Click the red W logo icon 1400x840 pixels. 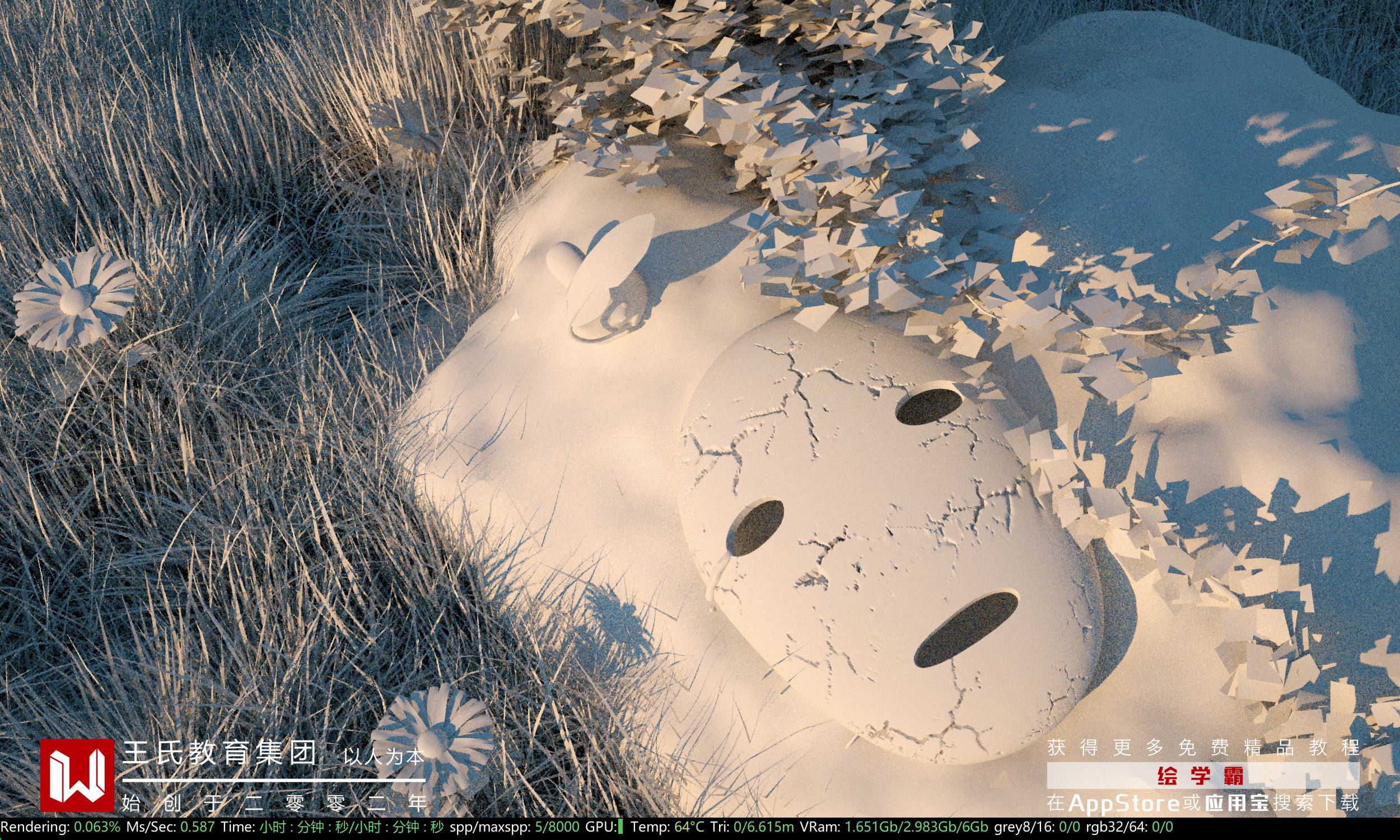click(77, 776)
